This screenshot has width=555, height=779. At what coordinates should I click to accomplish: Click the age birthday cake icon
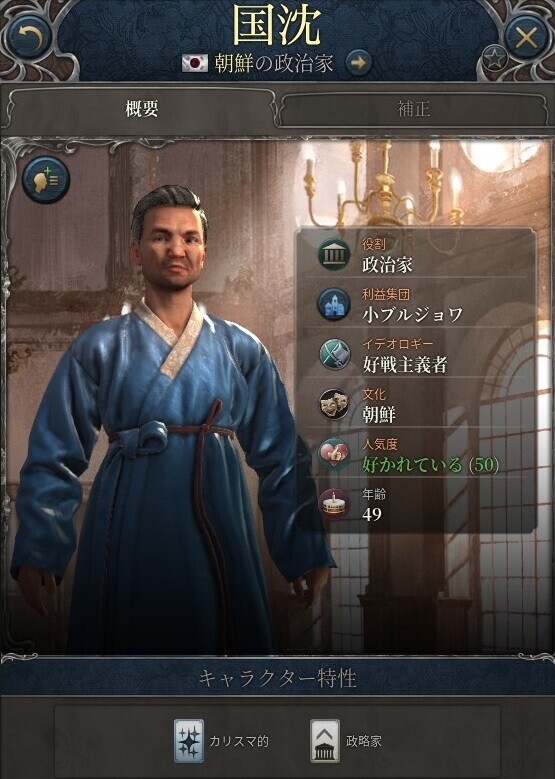click(x=334, y=504)
